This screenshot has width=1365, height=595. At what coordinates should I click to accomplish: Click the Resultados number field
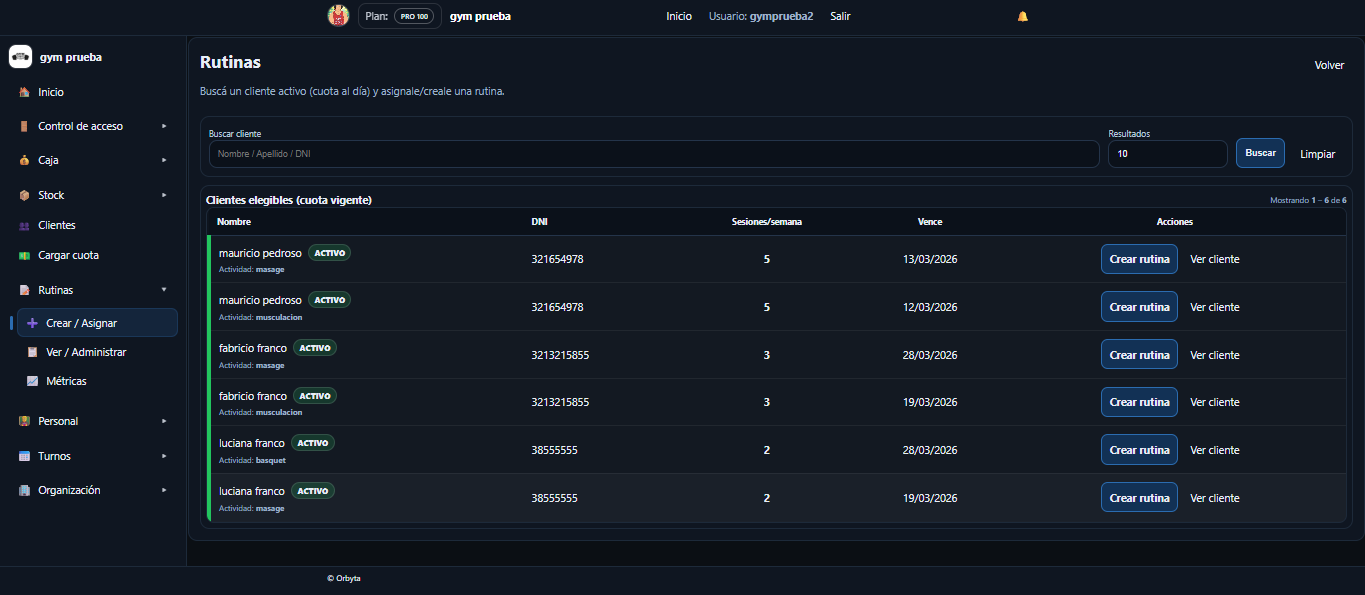tap(1166, 154)
